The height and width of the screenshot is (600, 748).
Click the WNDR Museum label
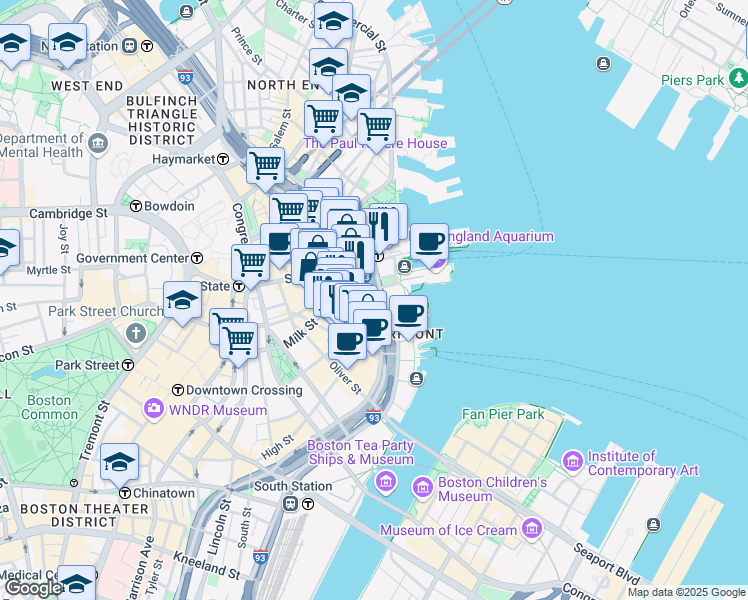click(x=218, y=410)
